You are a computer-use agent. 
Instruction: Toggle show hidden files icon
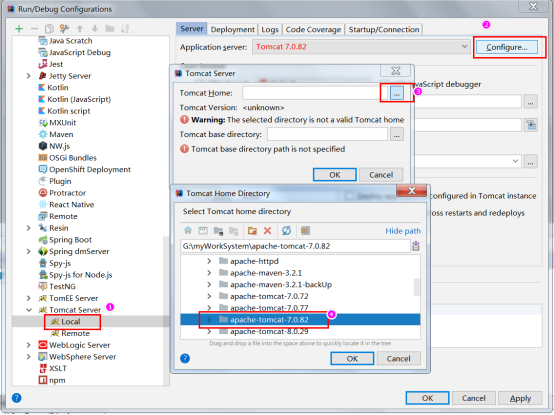coord(305,231)
